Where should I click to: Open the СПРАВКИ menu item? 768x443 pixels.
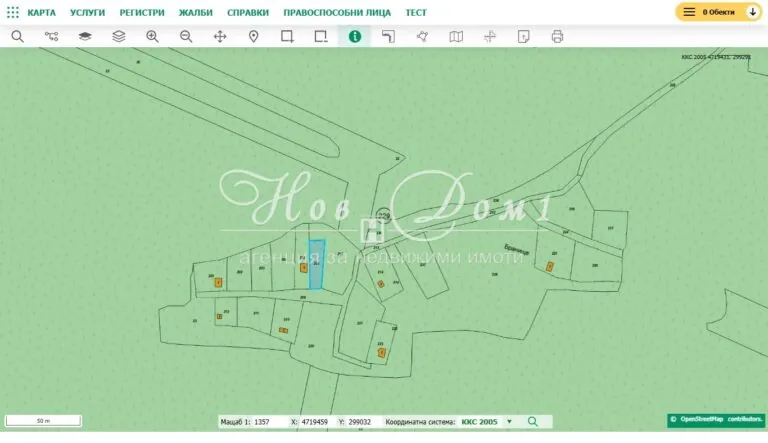click(248, 12)
